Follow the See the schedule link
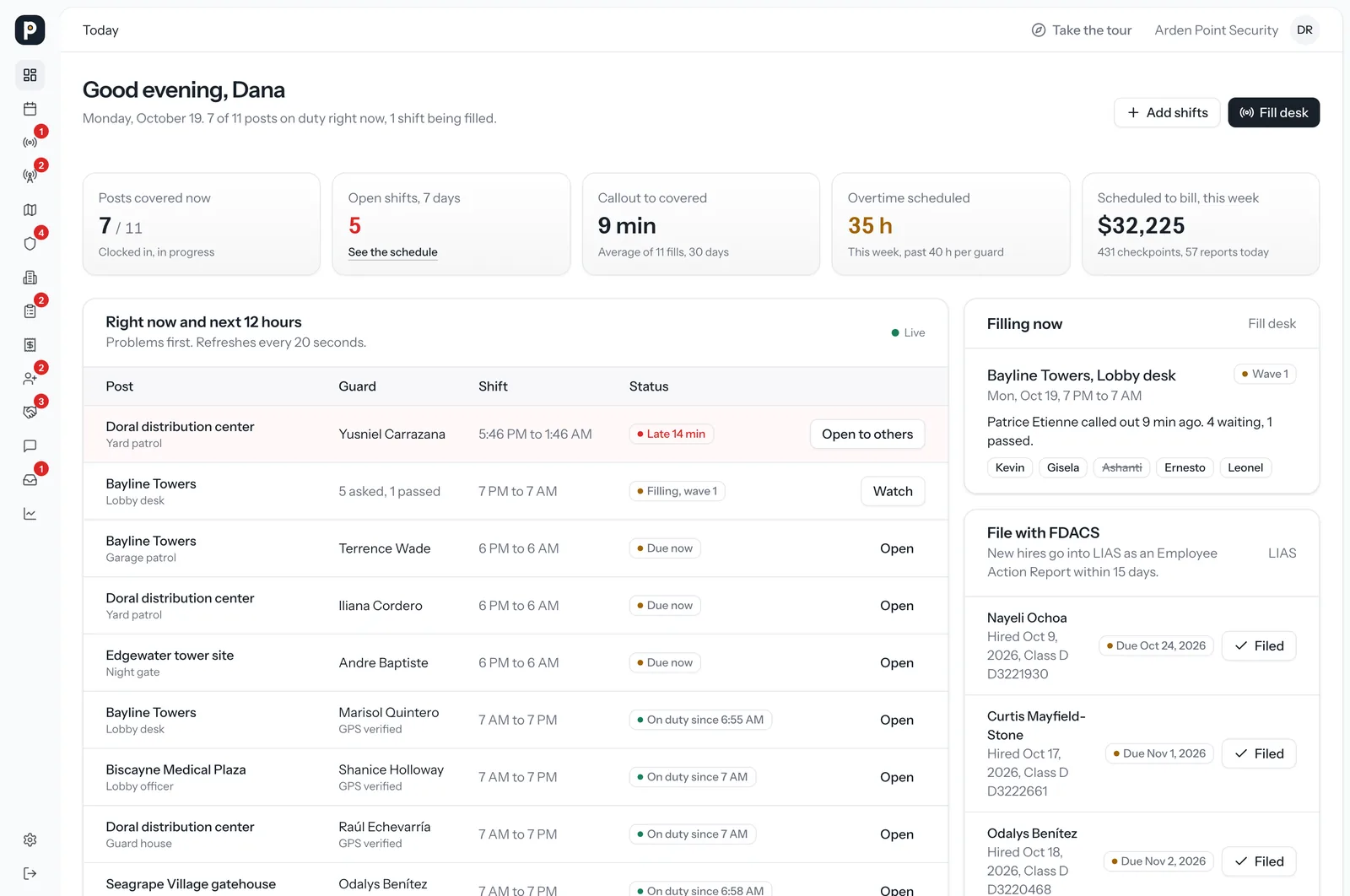 coord(392,252)
